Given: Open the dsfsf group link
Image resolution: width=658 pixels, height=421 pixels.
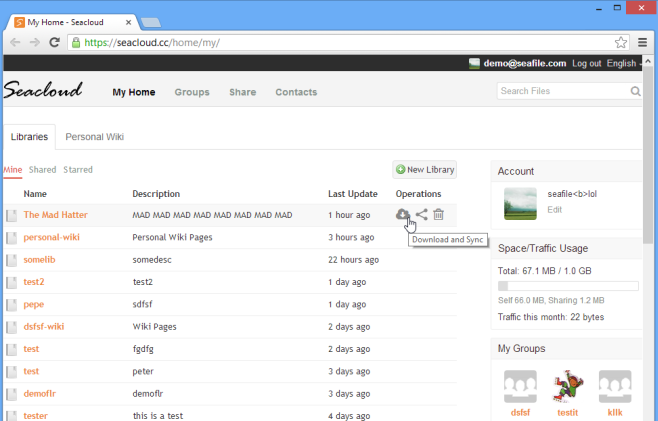Looking at the screenshot, I should (520, 413).
